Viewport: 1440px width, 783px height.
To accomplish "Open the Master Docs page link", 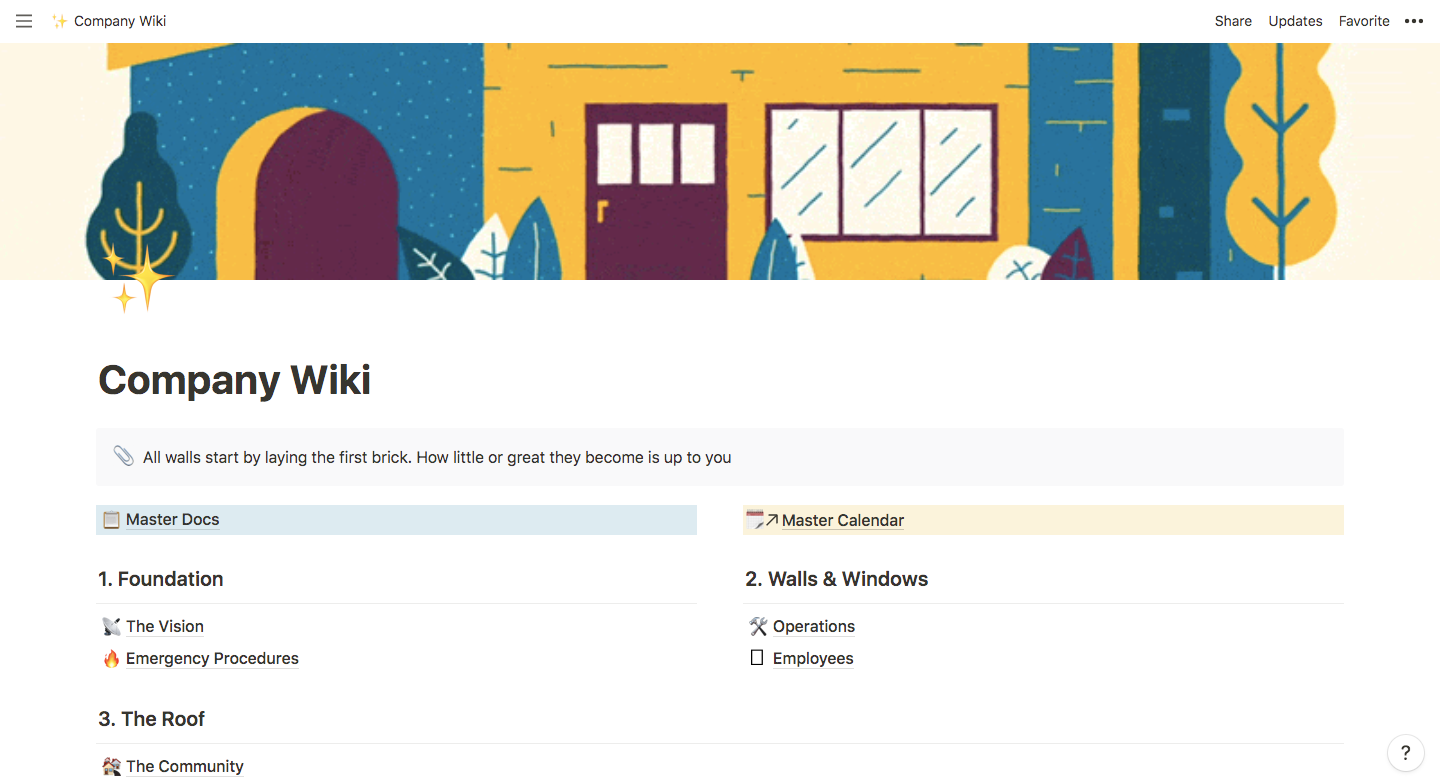I will [x=172, y=519].
